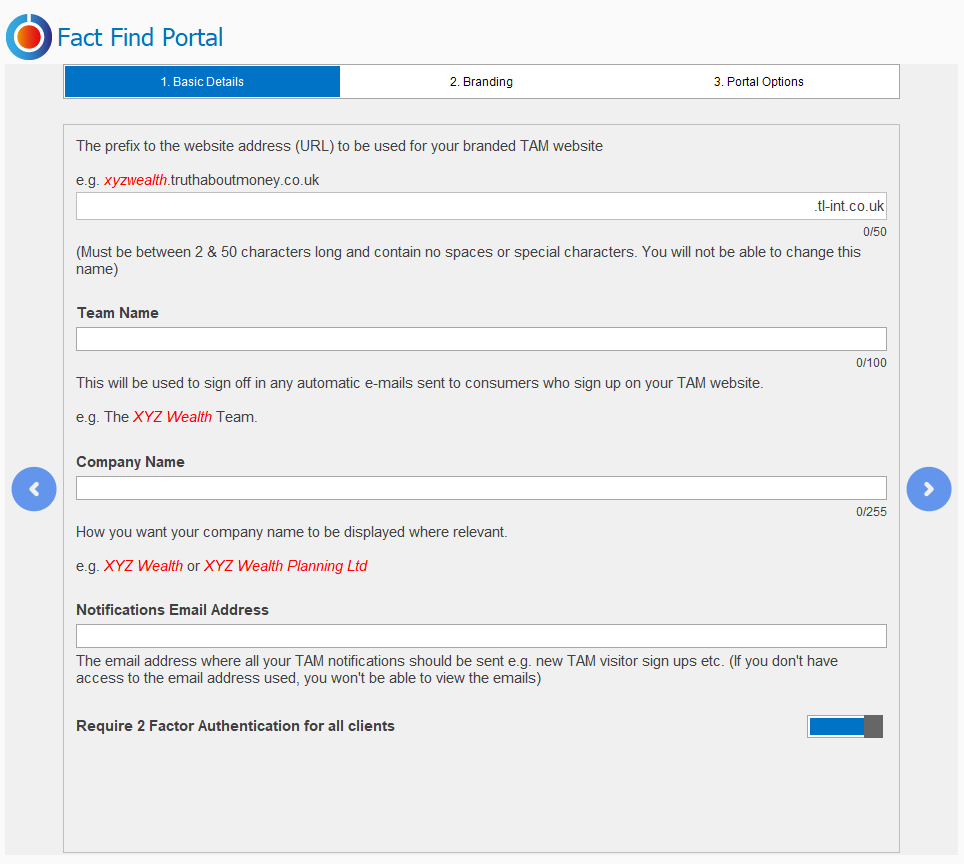964x864 pixels.
Task: Click into the Team Name input
Action: click(481, 339)
